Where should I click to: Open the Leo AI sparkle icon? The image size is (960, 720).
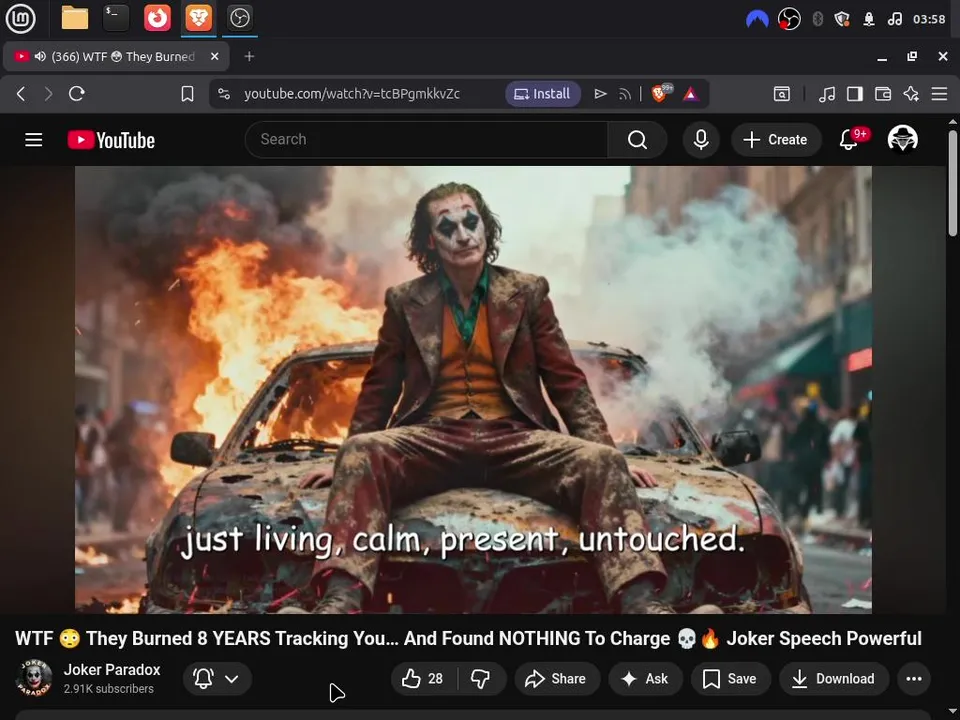pos(911,94)
